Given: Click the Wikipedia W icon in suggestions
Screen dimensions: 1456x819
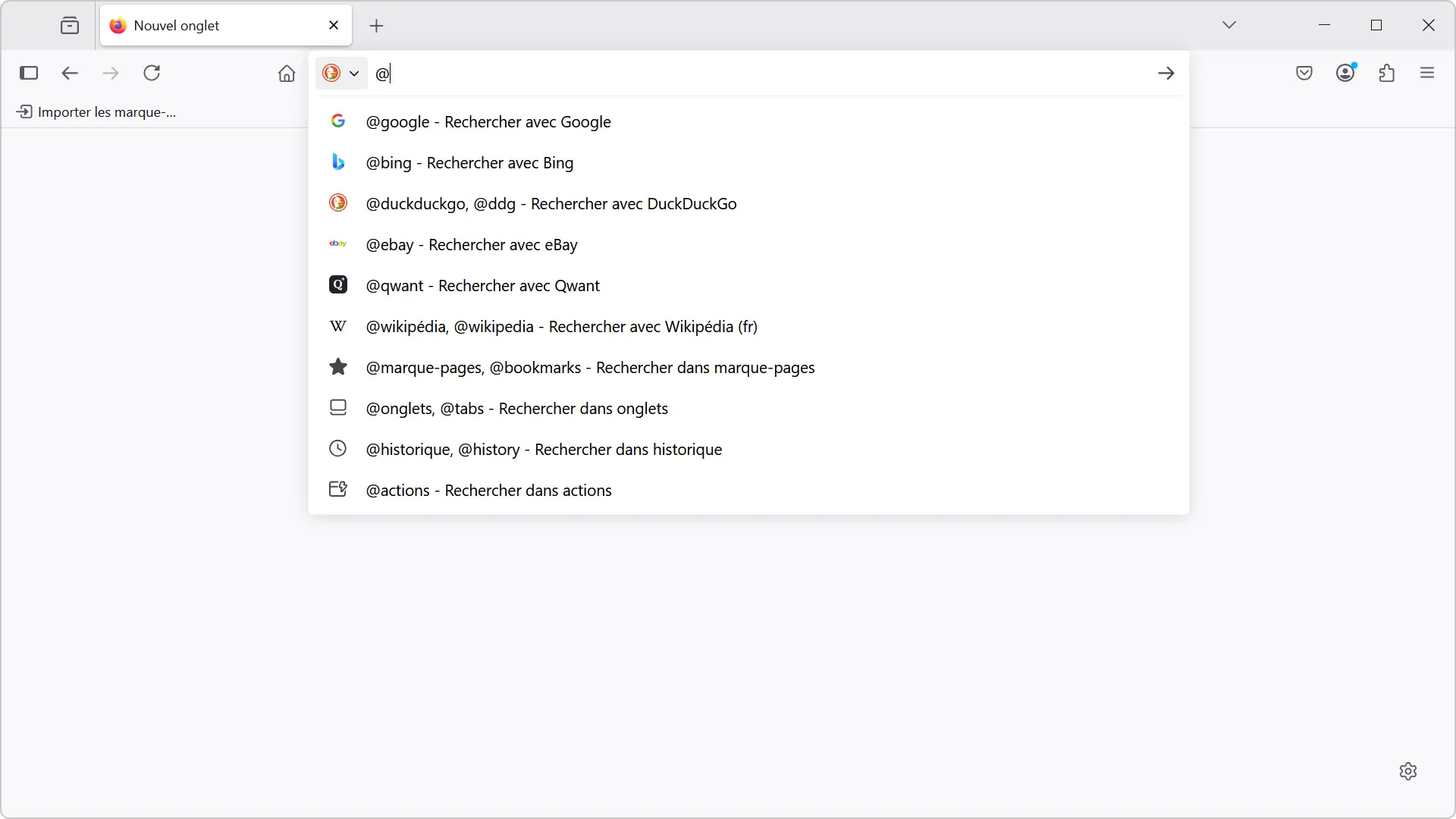Looking at the screenshot, I should (338, 326).
